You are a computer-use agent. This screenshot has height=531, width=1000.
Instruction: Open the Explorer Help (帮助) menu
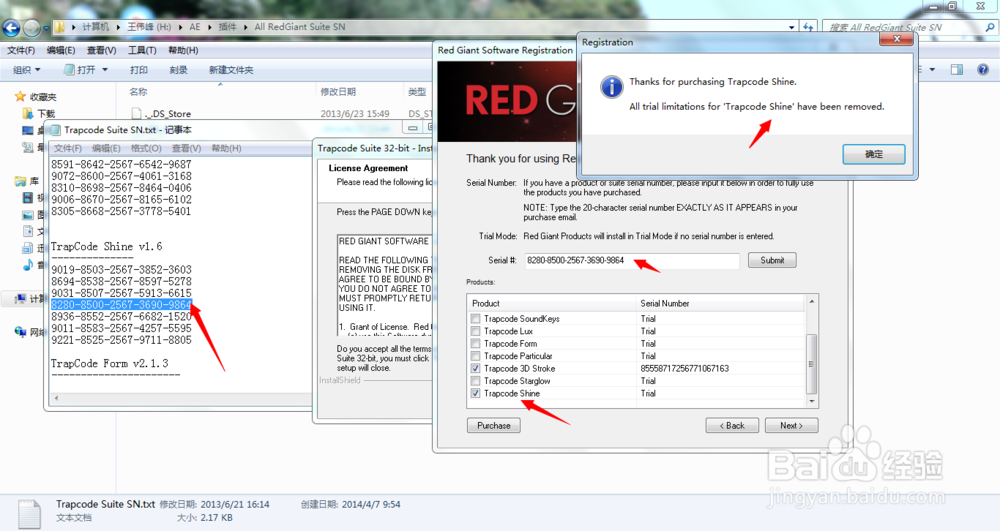click(x=183, y=50)
